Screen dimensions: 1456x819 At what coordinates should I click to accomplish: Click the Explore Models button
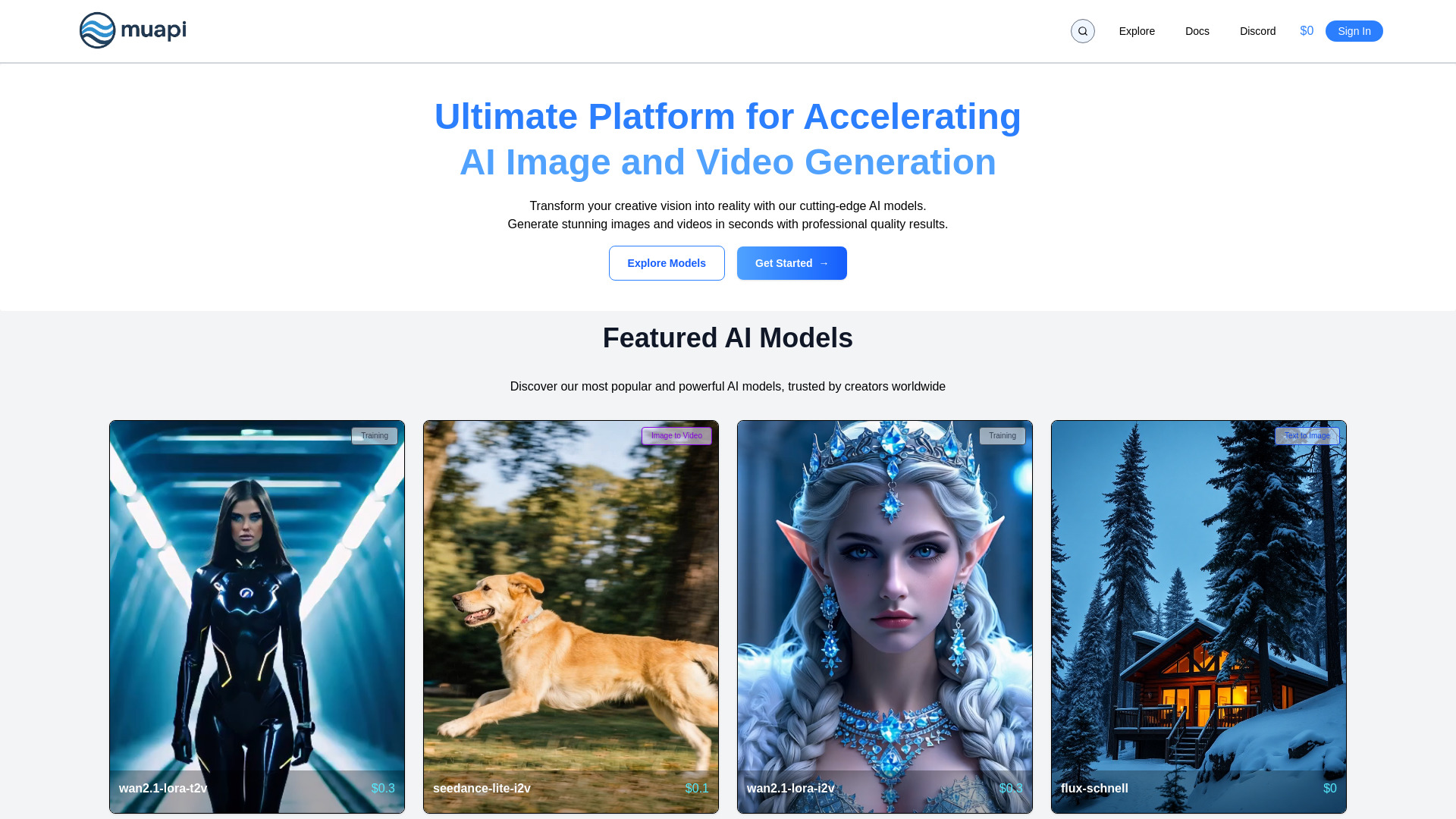666,263
